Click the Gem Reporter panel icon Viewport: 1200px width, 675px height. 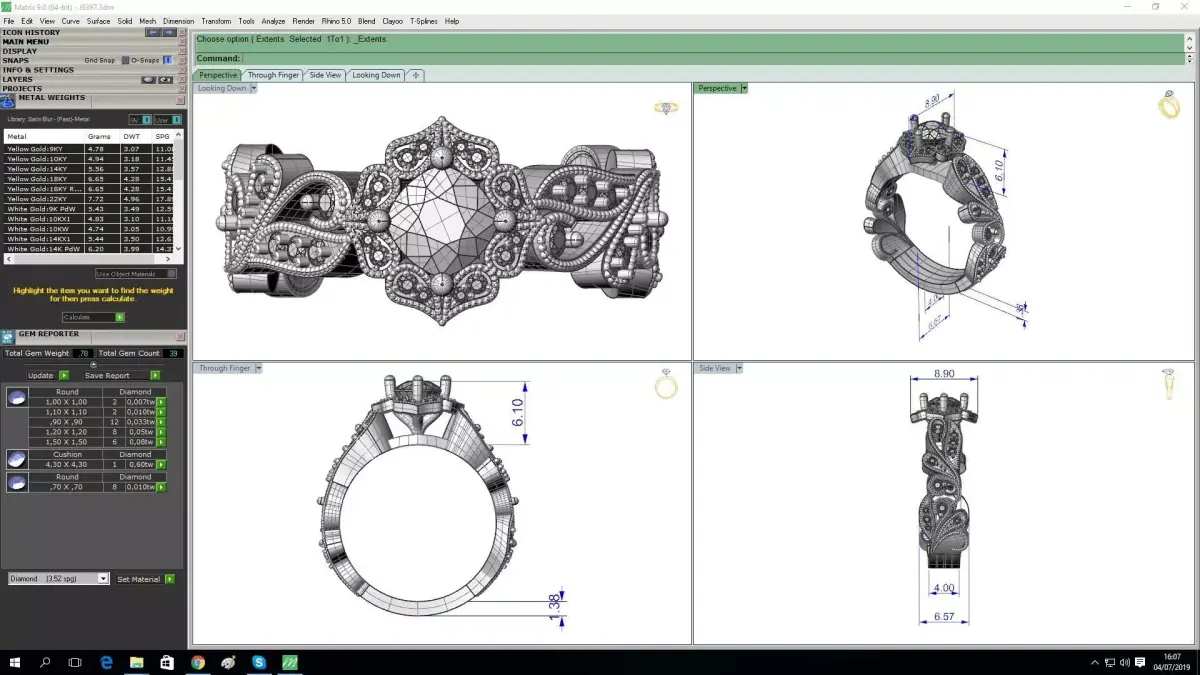coord(9,337)
